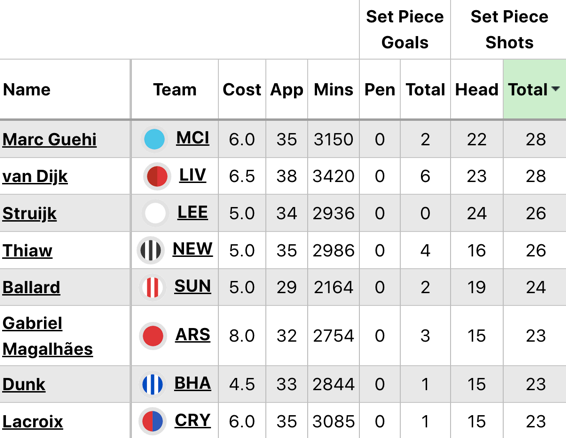Click Newcastle's black-striped team badge
Viewport: 566px width, 438px height.
point(151,250)
